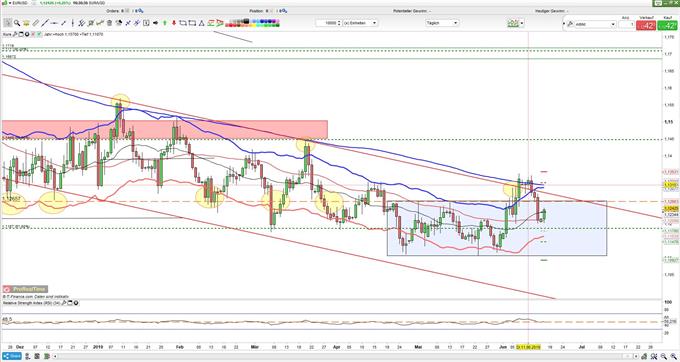This screenshot has height=362, width=680.
Task: Click the highlighted date label on time axis
Action: pos(528,347)
